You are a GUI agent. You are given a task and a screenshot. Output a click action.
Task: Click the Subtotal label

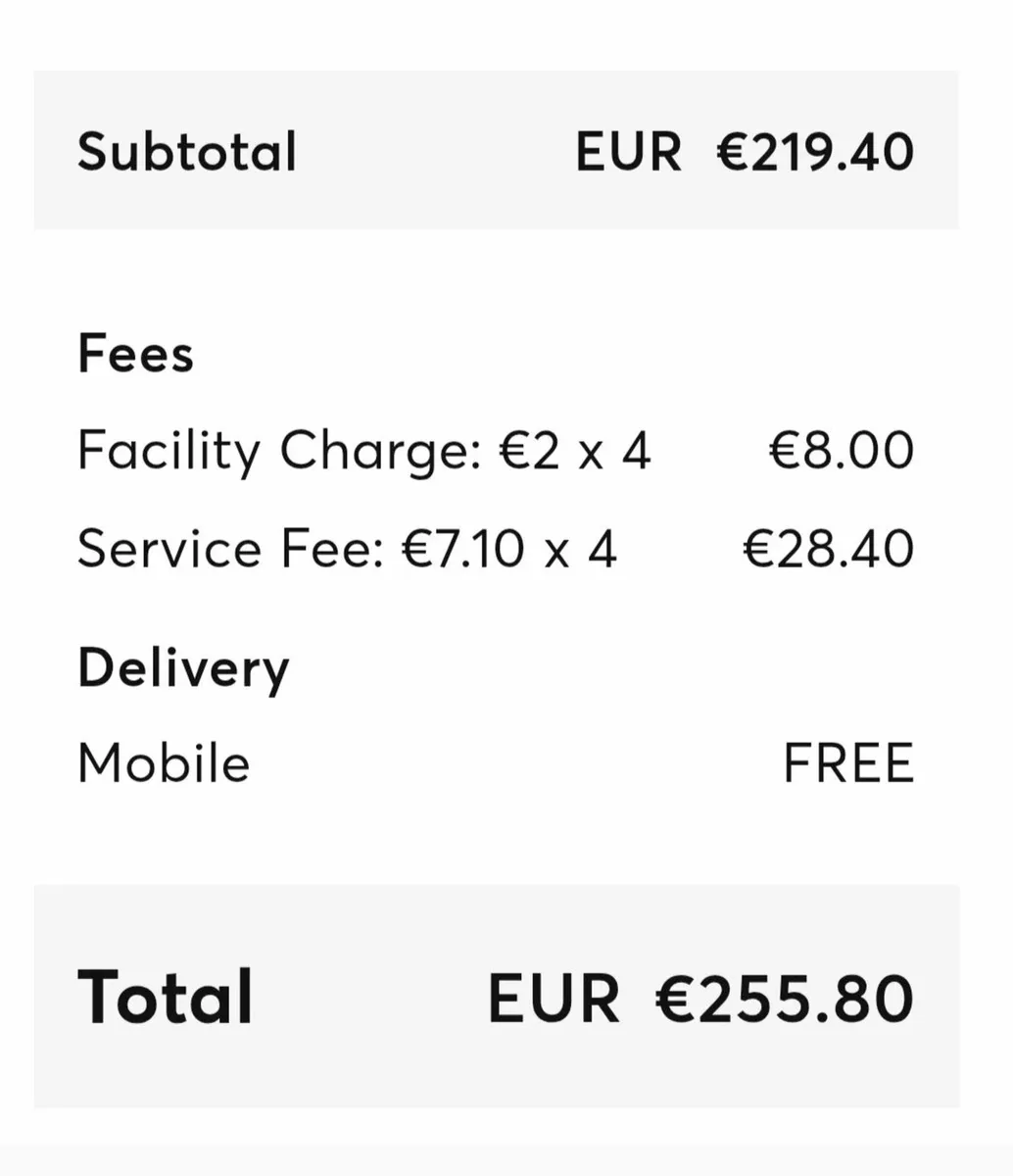click(x=186, y=153)
